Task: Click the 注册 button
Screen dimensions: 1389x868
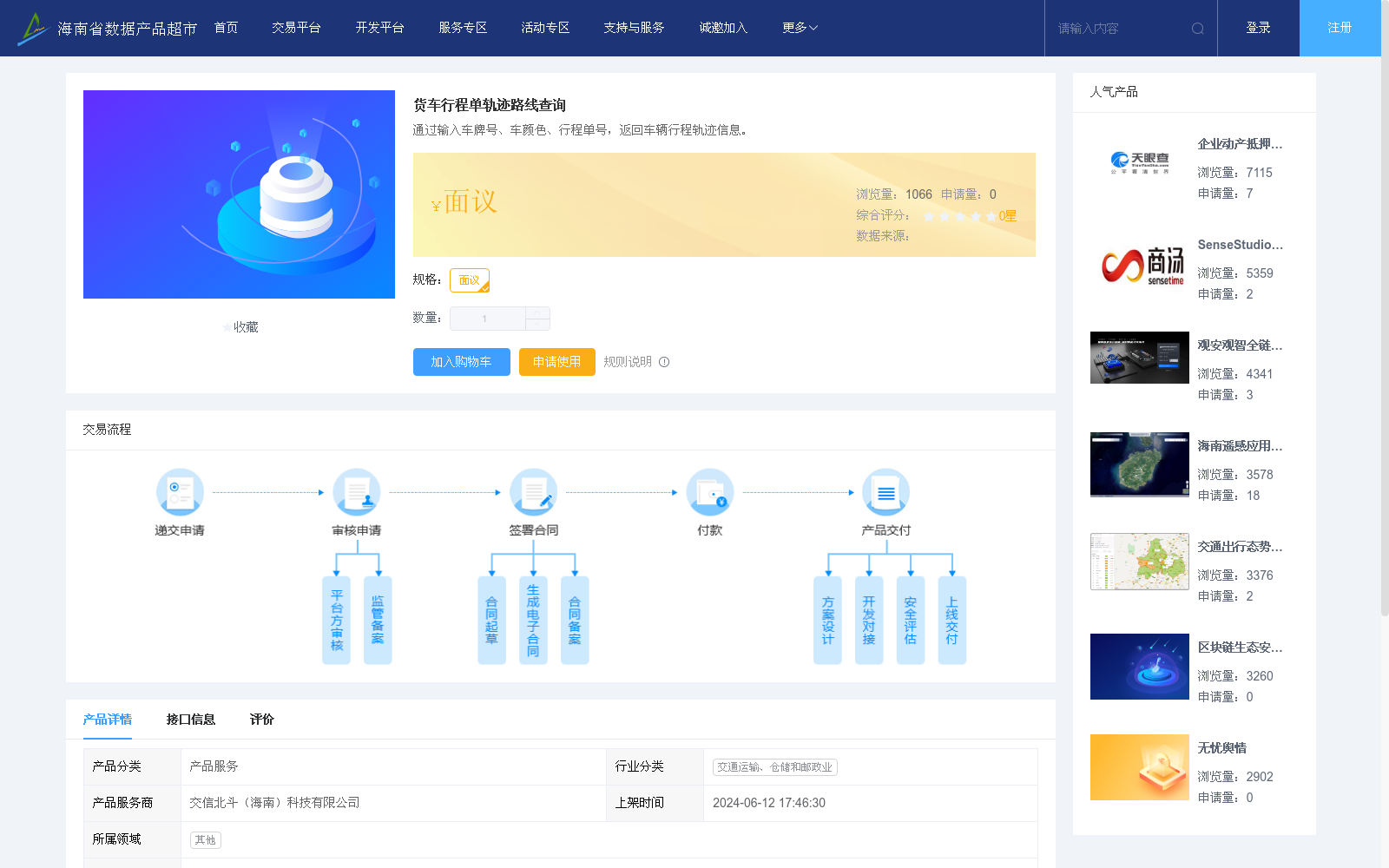Action: click(1340, 28)
